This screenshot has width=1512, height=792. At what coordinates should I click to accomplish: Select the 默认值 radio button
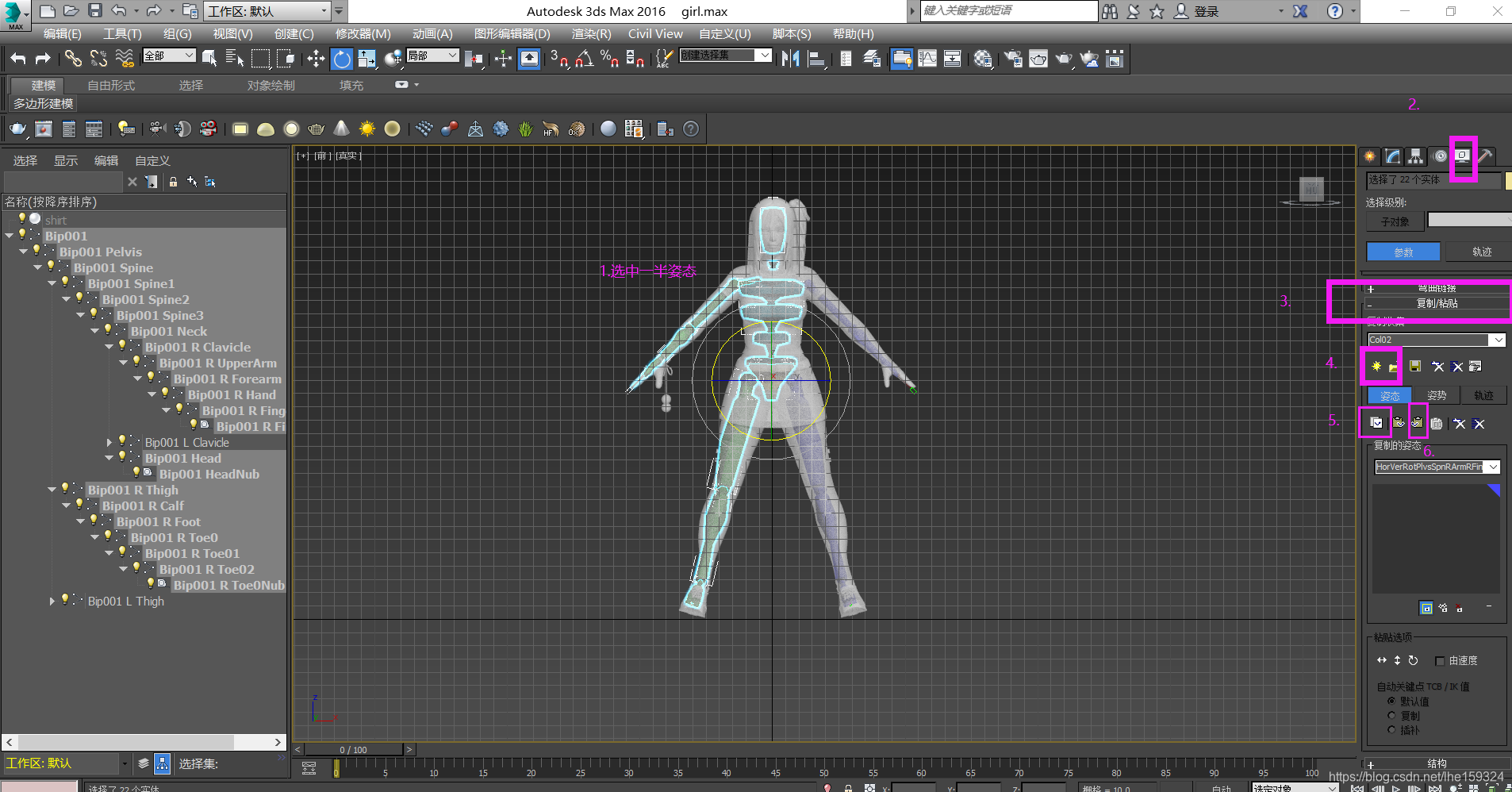coord(1391,702)
